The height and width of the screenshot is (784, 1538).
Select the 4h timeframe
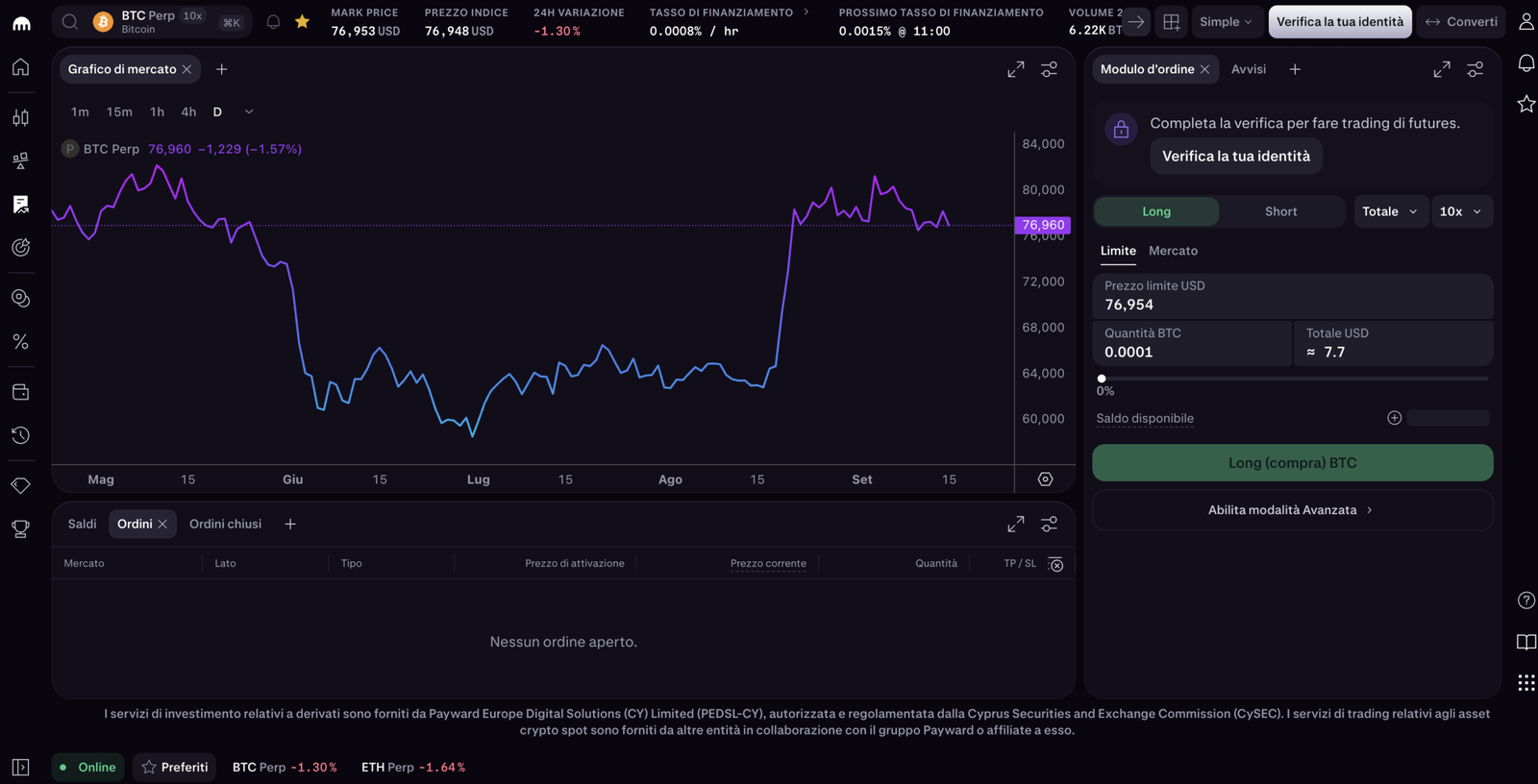click(x=188, y=111)
